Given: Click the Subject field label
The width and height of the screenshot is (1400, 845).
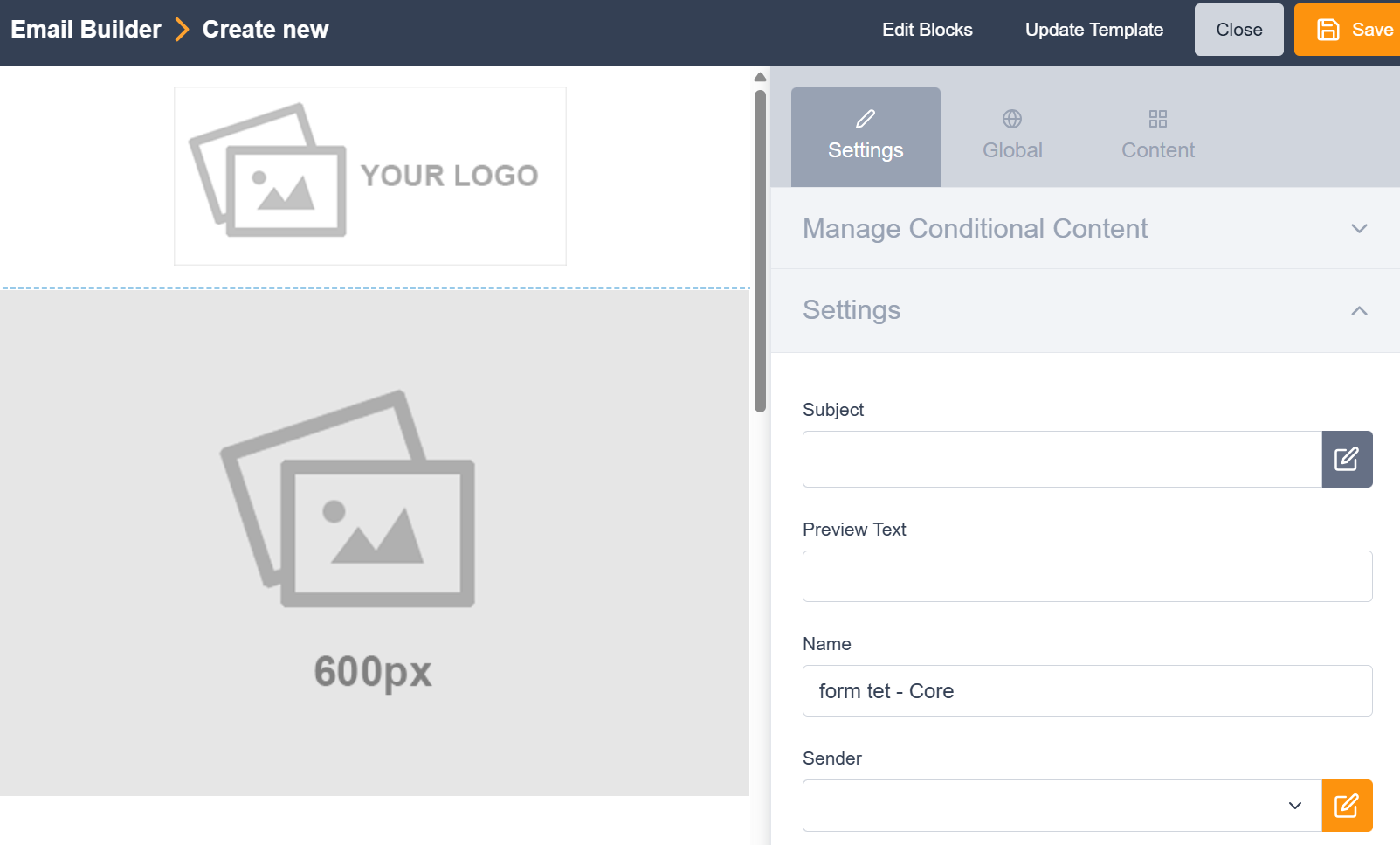Looking at the screenshot, I should [833, 410].
